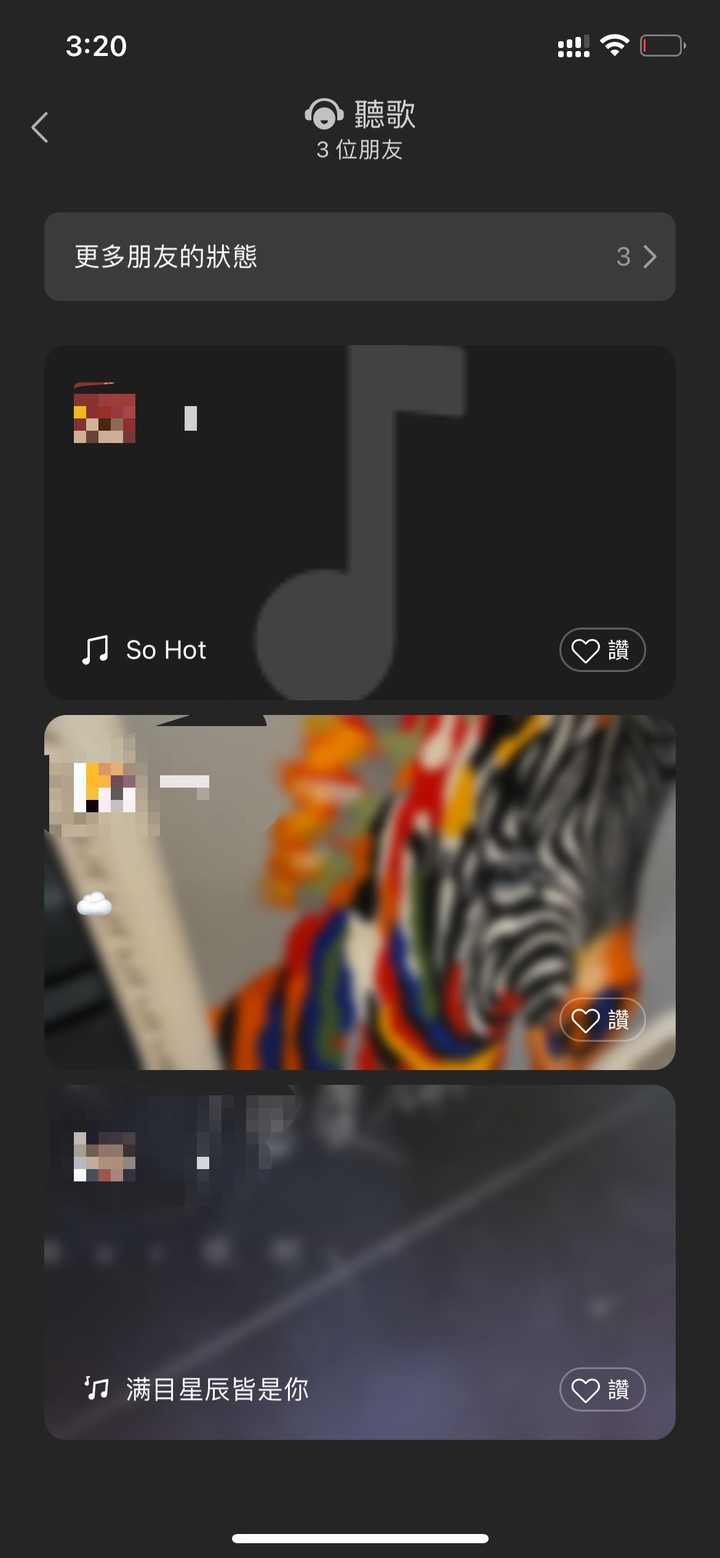Screen dimensions: 720x1558
Task: Open the red pixelated avatar profile
Action: pos(104,413)
